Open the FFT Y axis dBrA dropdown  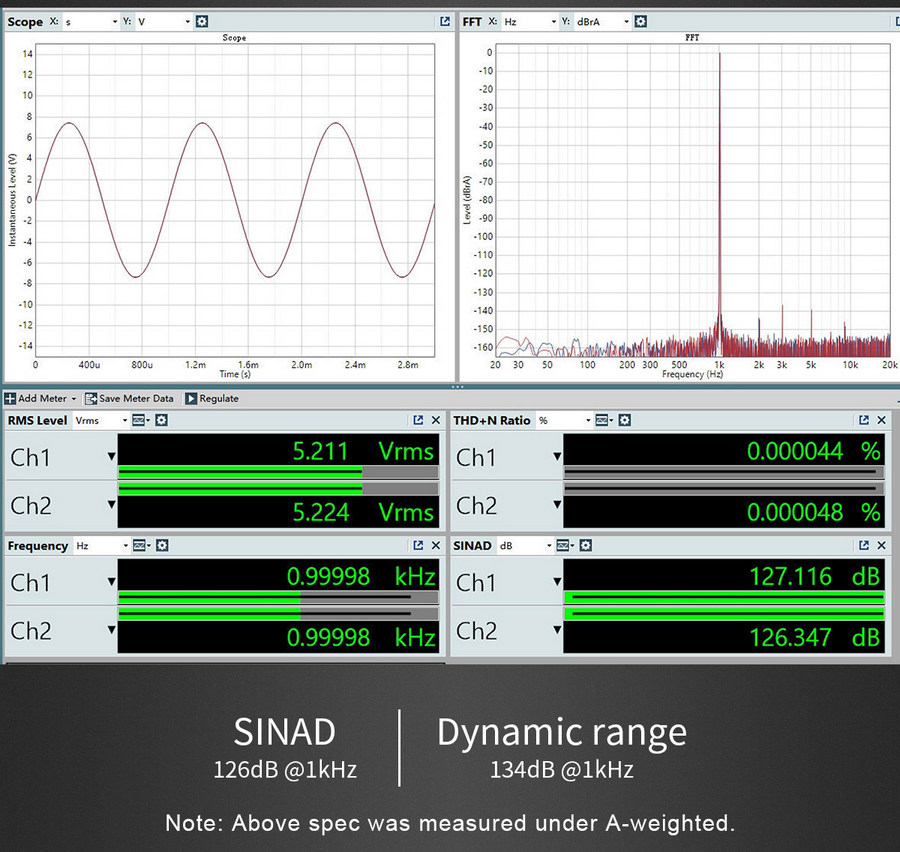[602, 22]
